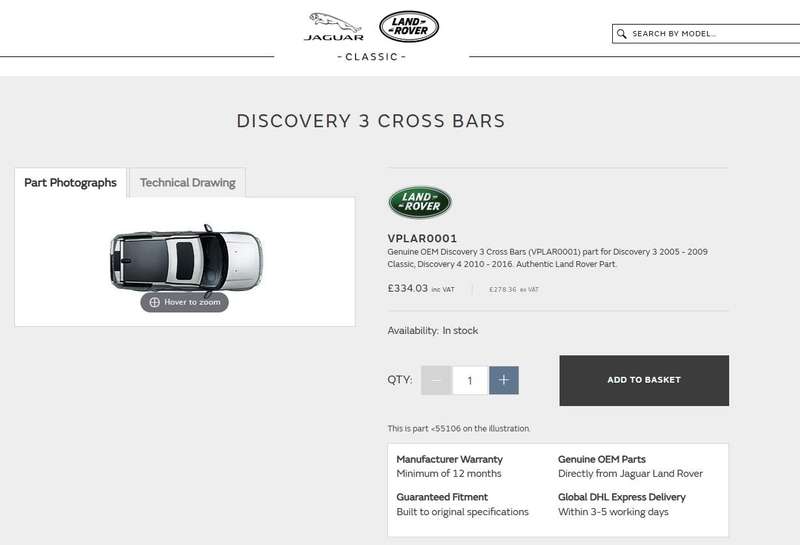Click Directly from Jaguar Land Rover text
The width and height of the screenshot is (800, 545).
click(x=631, y=474)
